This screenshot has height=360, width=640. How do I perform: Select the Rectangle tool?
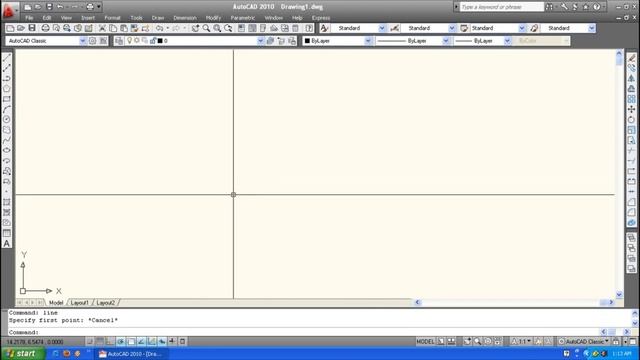[7, 99]
